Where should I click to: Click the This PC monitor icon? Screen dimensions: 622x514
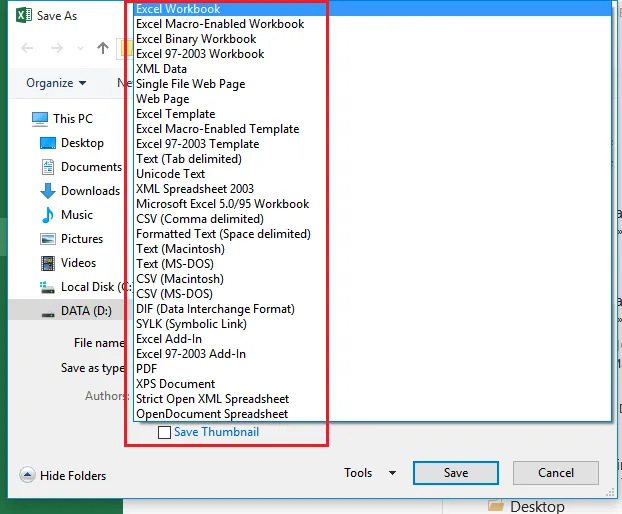40,119
